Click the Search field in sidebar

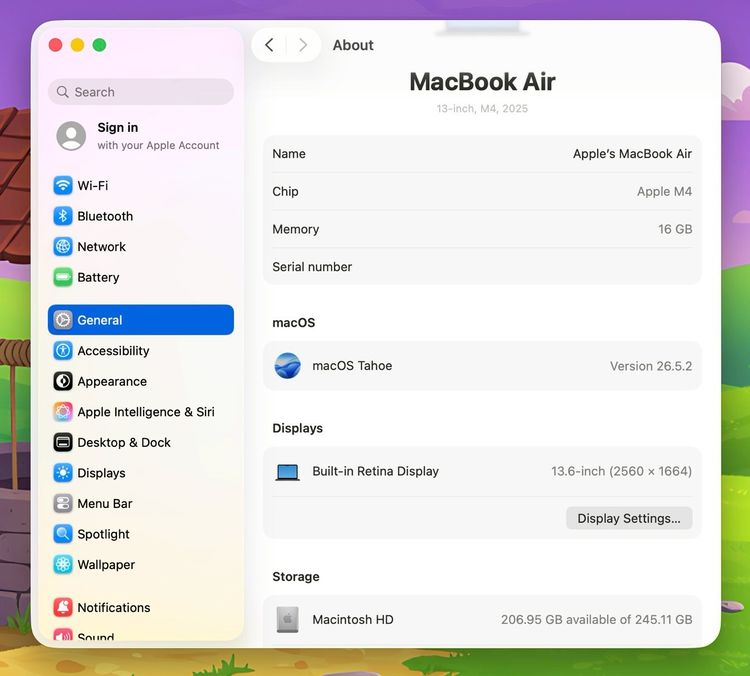[141, 92]
